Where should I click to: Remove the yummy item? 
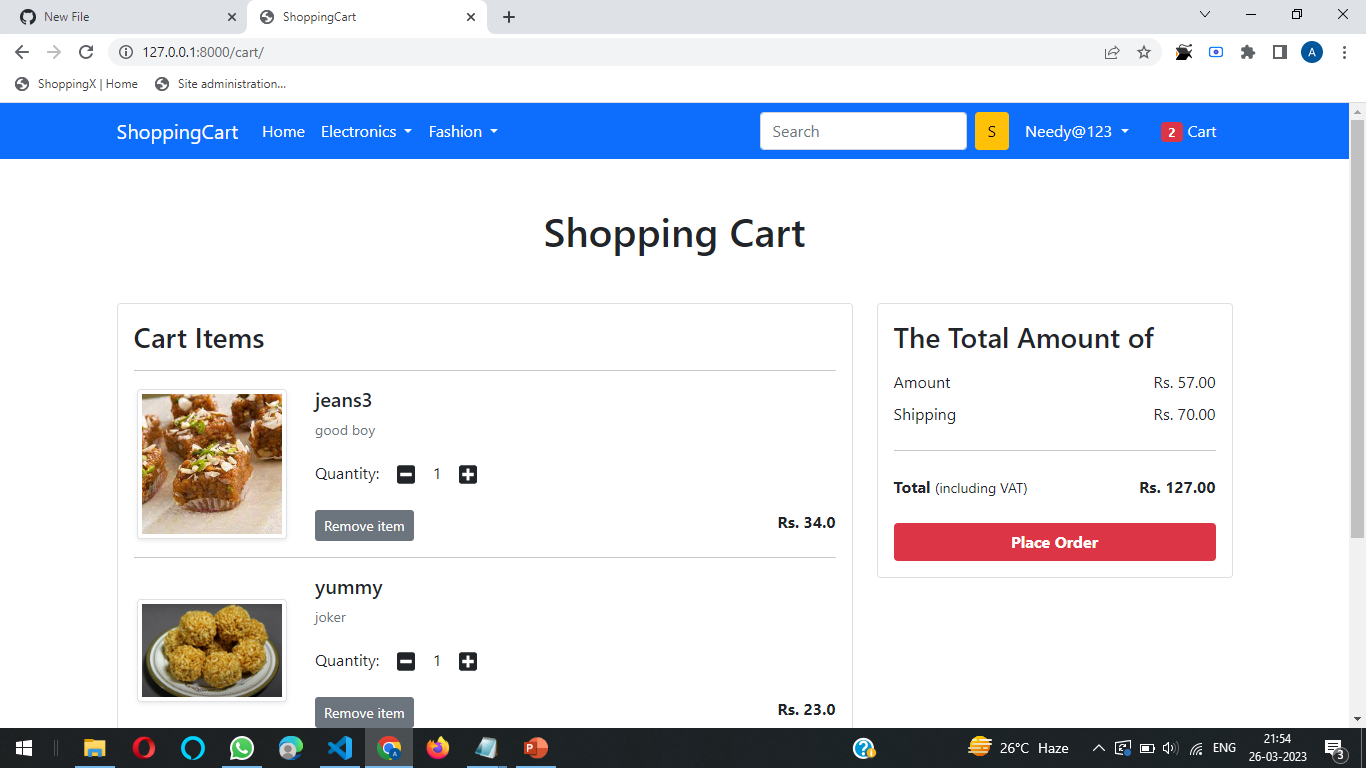click(364, 713)
